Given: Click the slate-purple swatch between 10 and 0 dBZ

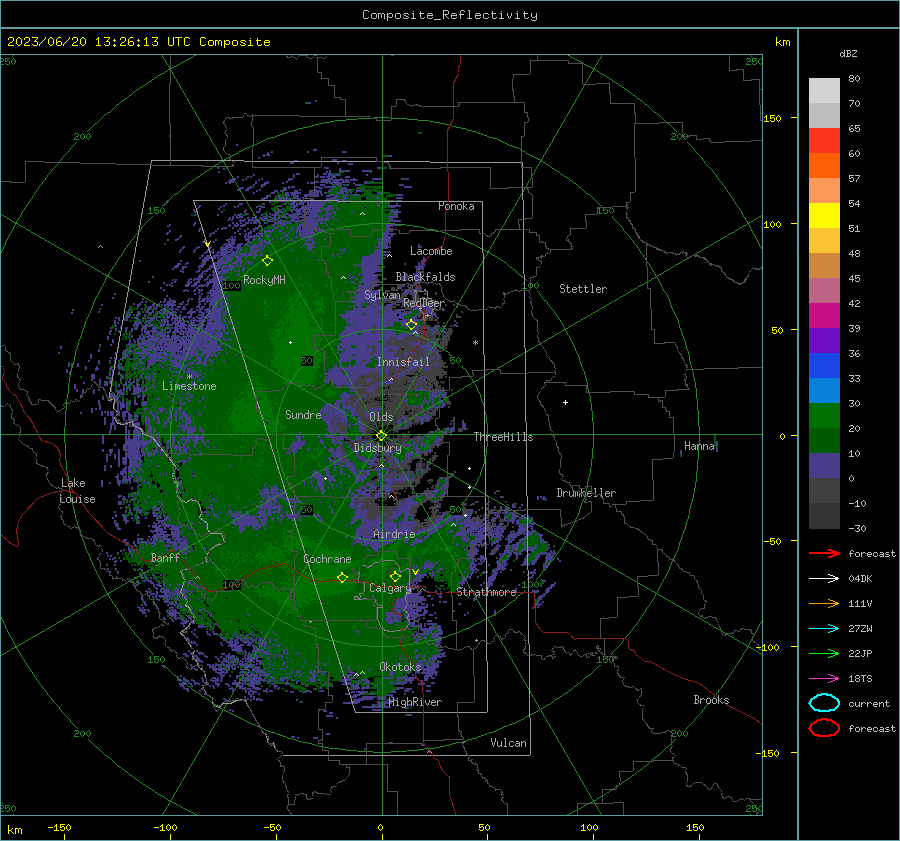Looking at the screenshot, I should (824, 466).
